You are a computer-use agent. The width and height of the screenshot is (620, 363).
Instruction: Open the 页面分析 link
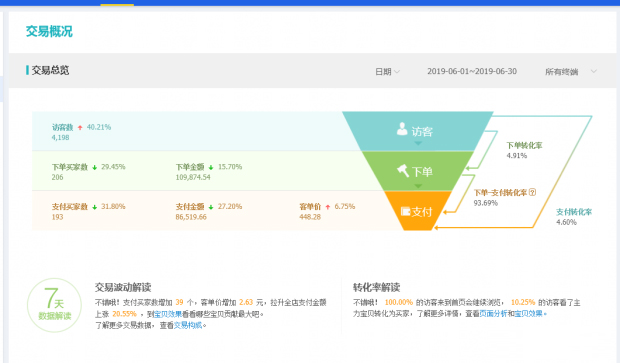click(493, 314)
